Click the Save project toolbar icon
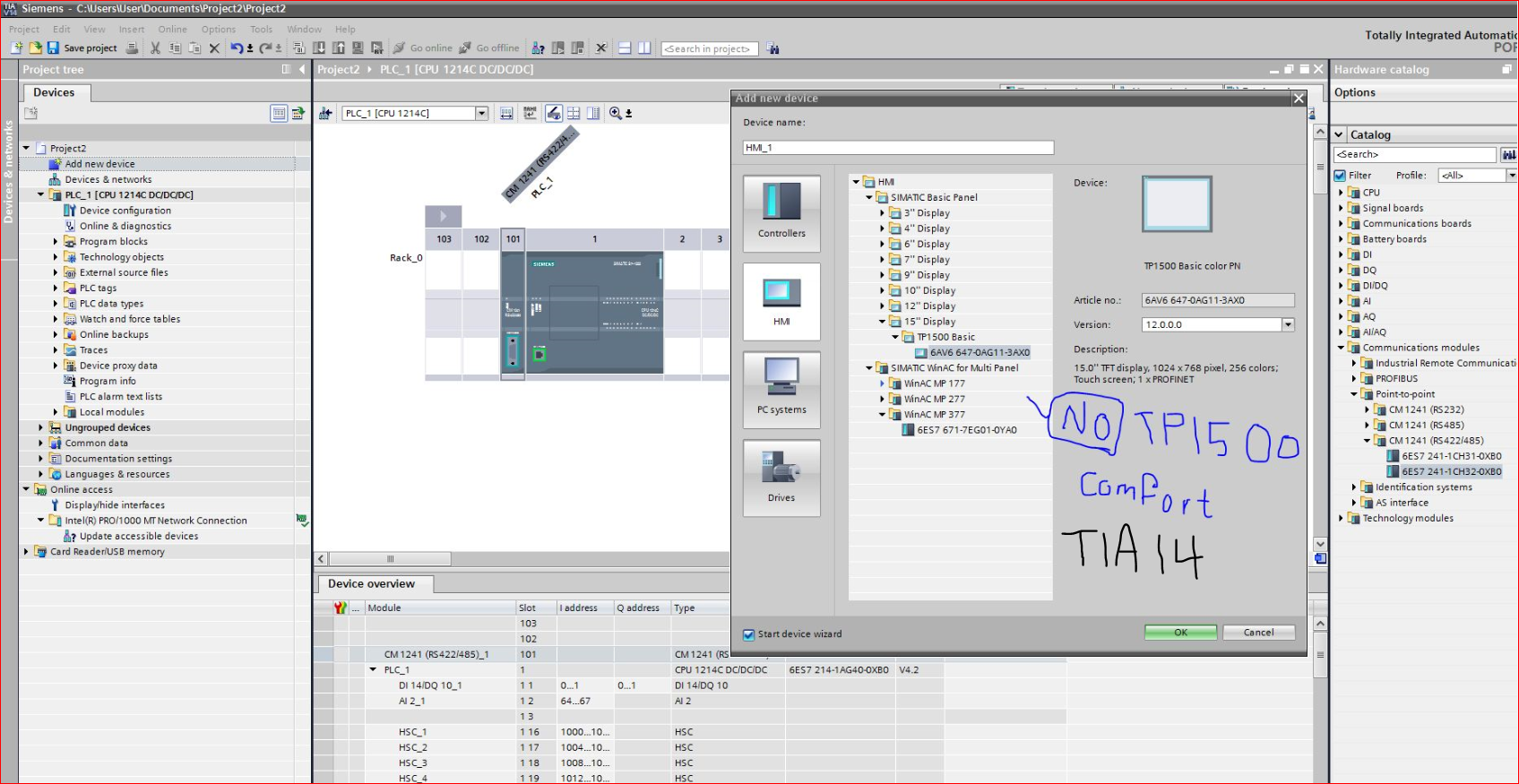Screen dimensions: 1519x784 coord(54,48)
